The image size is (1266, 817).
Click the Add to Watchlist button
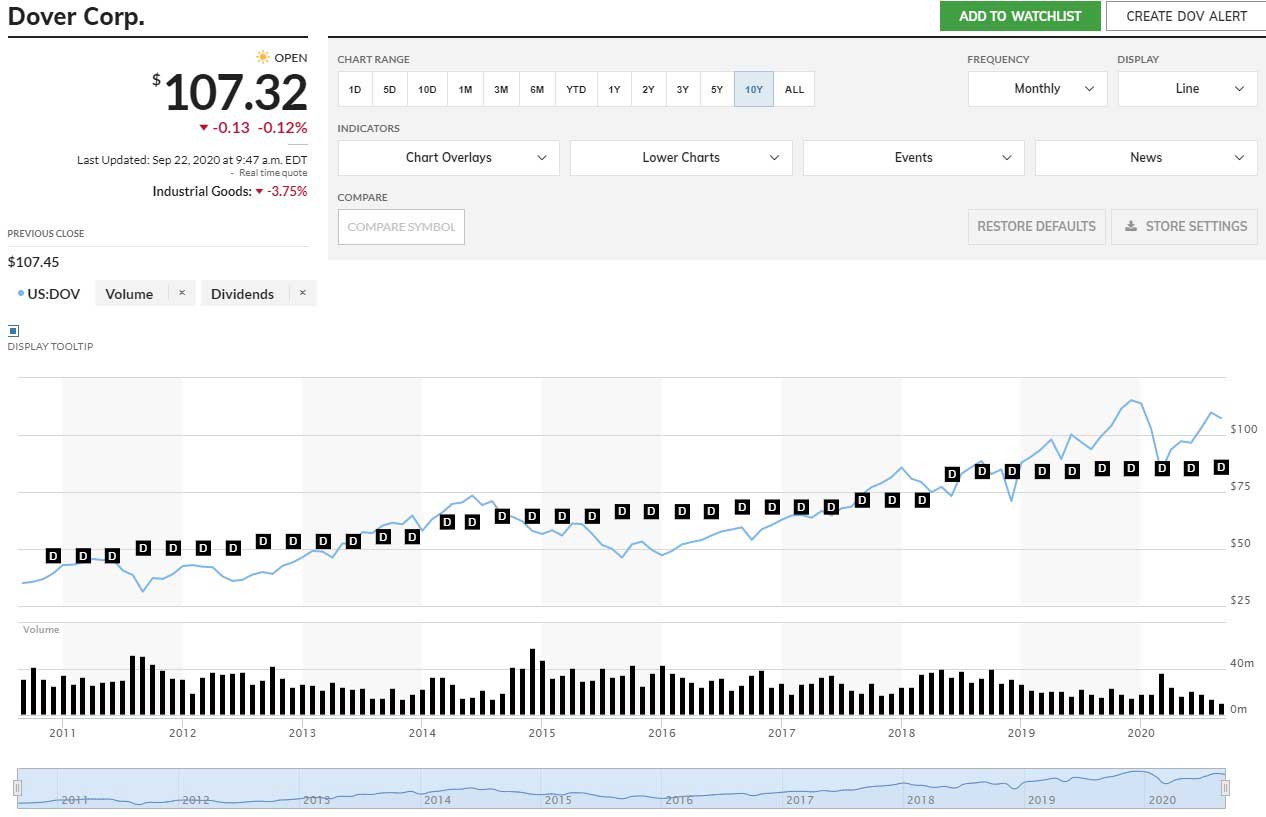(1020, 16)
